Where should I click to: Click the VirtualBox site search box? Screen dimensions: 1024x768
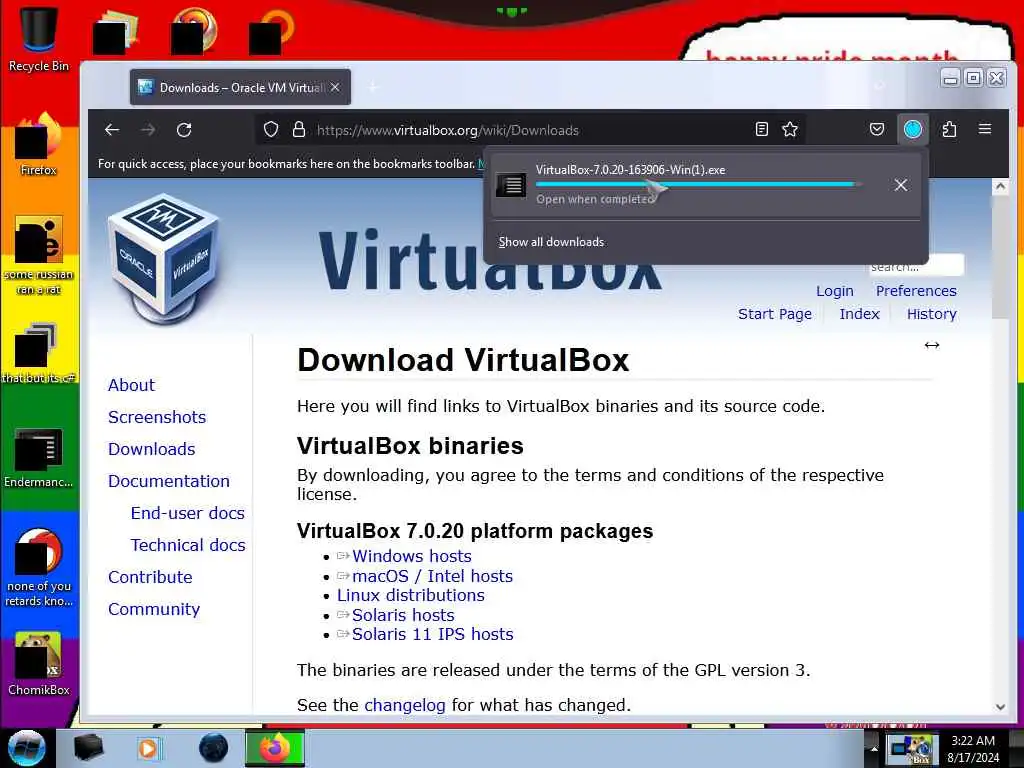[916, 266]
